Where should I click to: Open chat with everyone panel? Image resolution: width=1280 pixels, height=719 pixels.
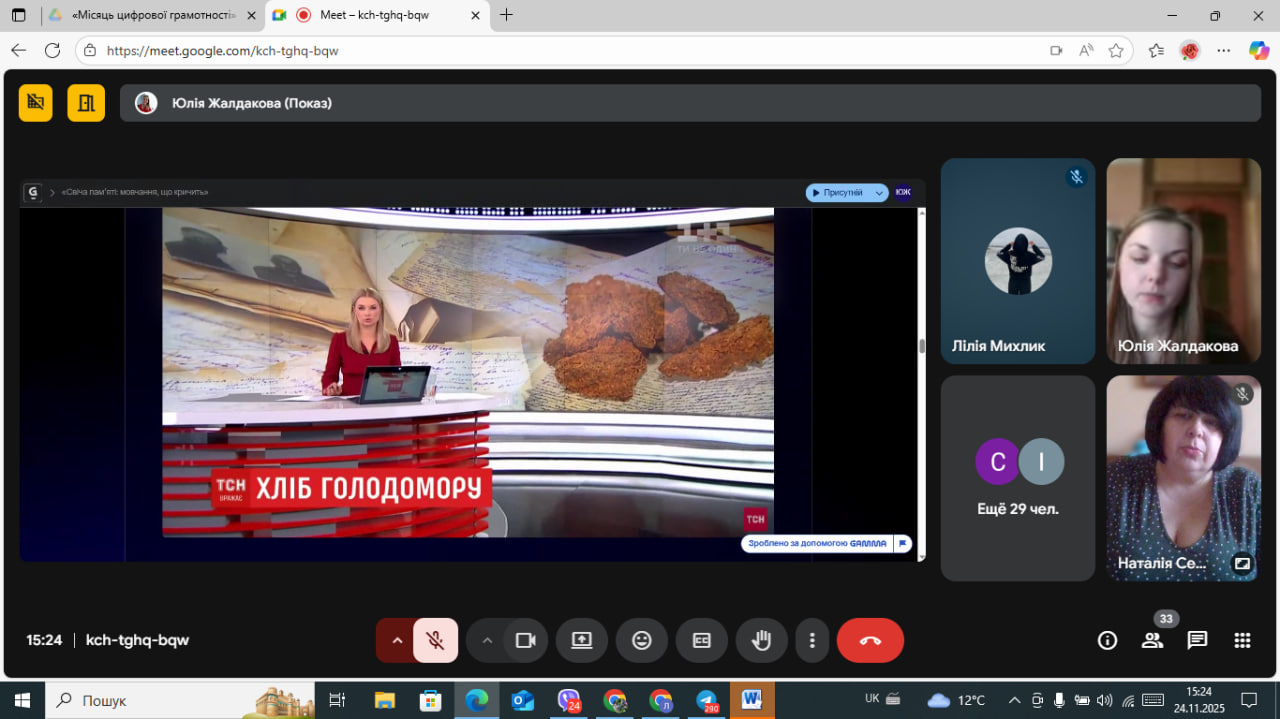coord(1197,641)
